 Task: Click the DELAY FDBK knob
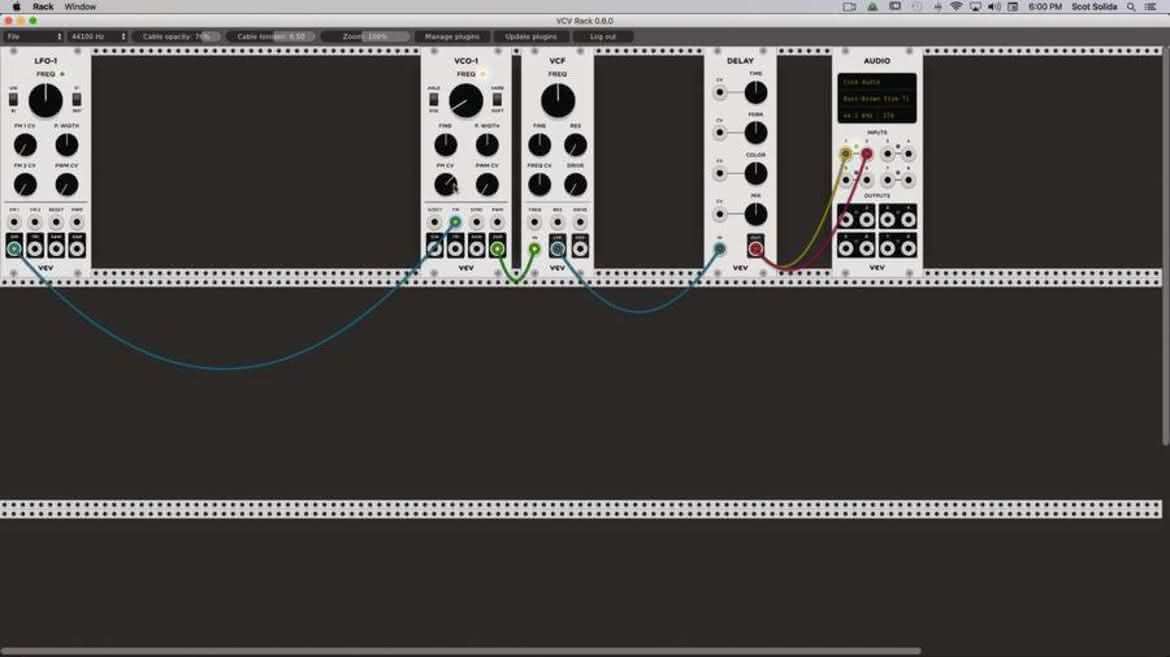click(756, 133)
